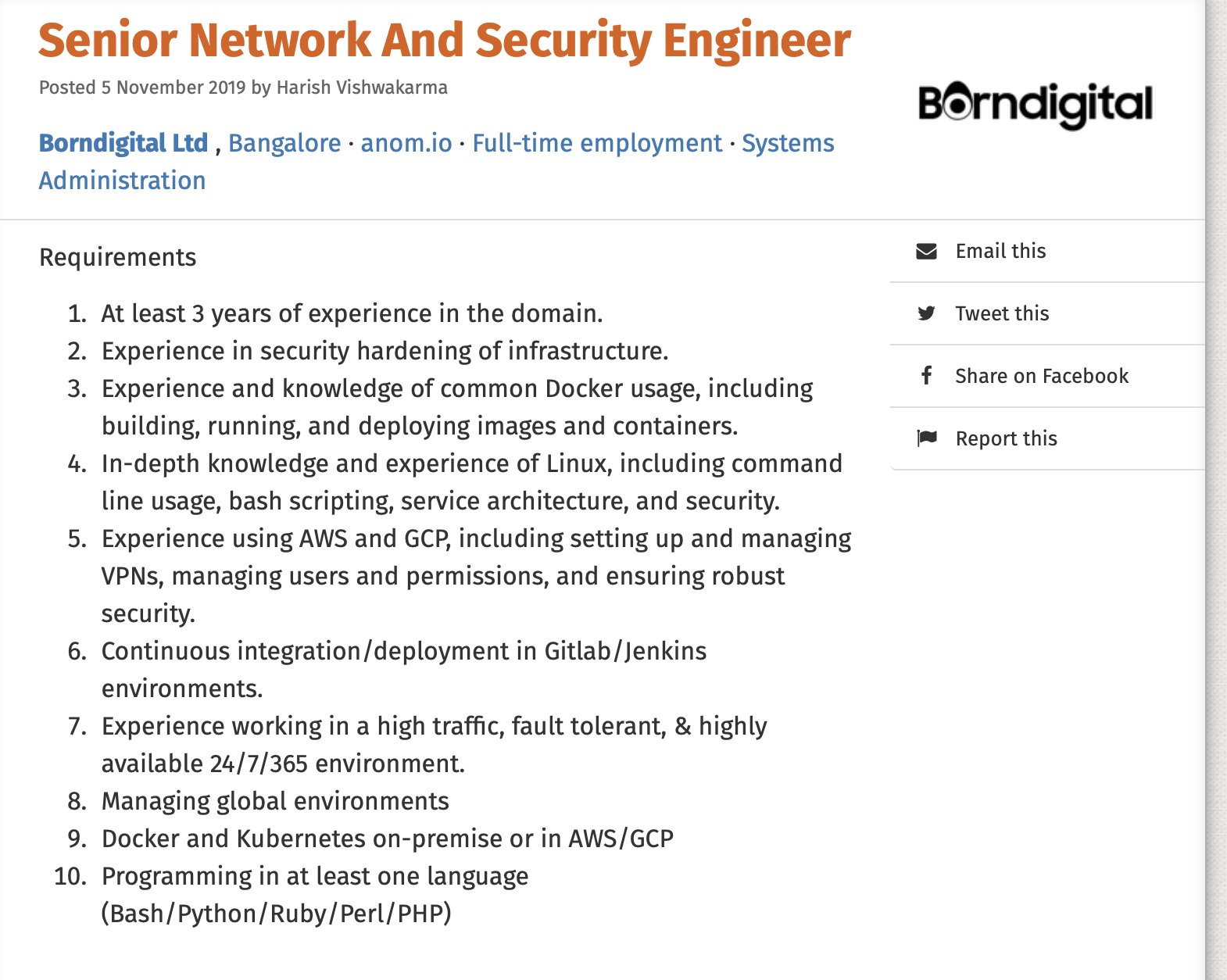The height and width of the screenshot is (980, 1227).
Task: Select the Full-time employment link
Action: [x=597, y=143]
